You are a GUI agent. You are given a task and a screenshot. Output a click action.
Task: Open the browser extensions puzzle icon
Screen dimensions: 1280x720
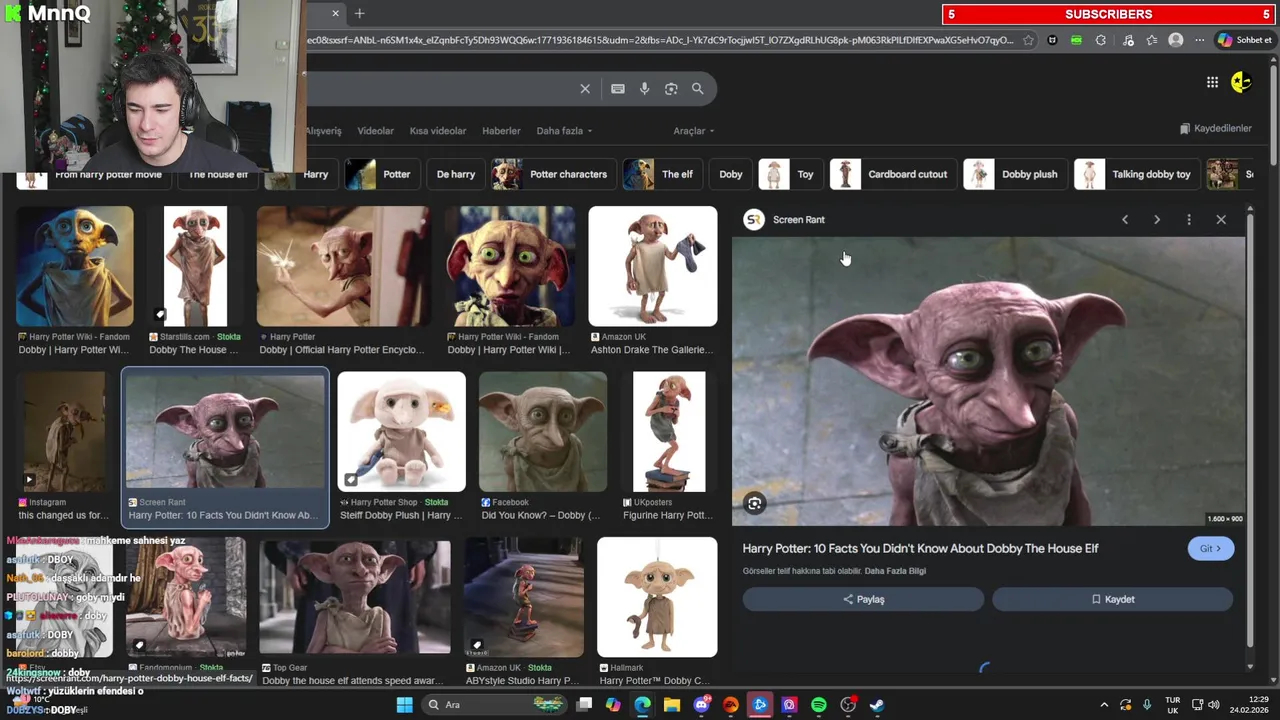pos(1101,40)
